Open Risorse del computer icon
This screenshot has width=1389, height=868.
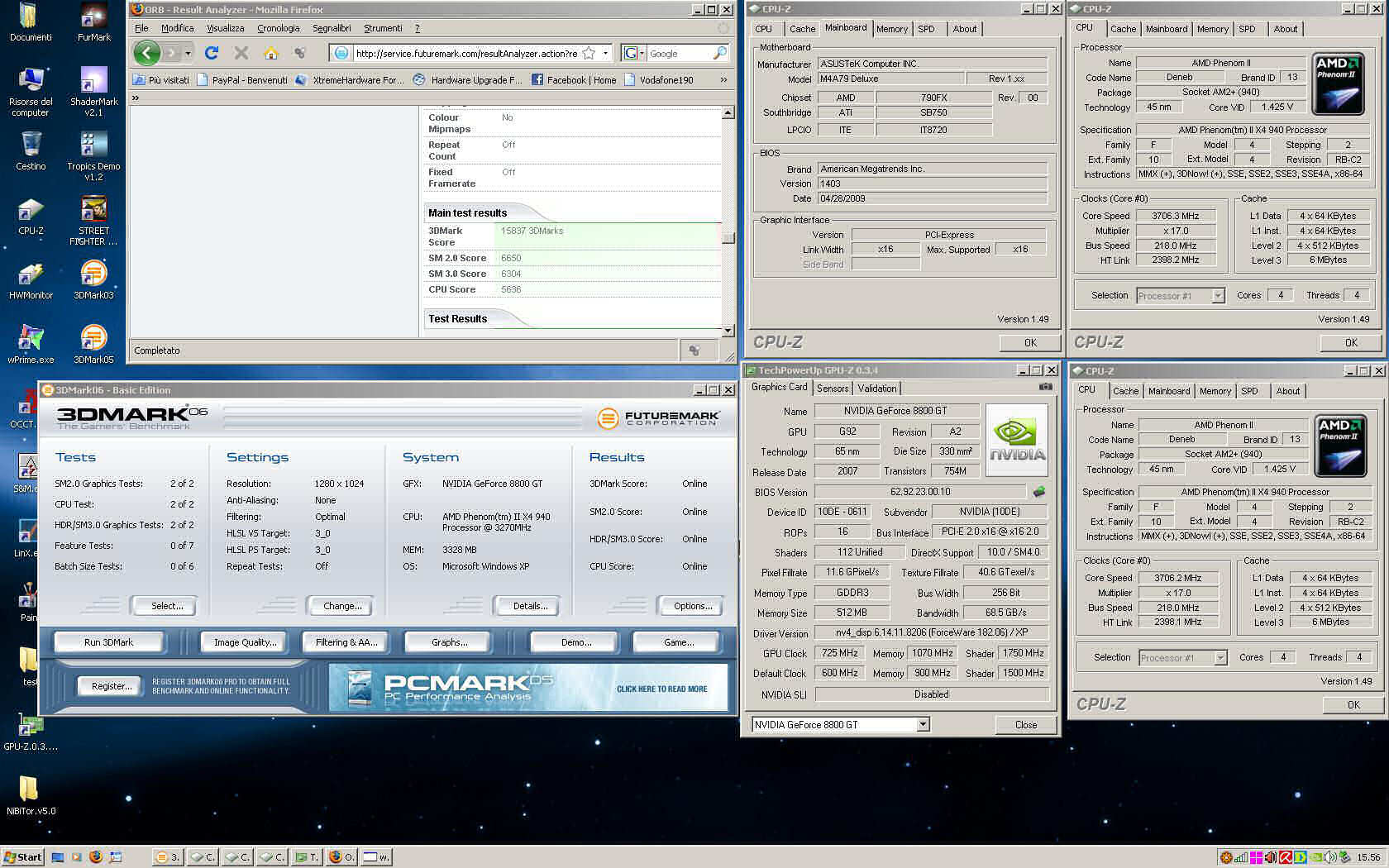[31, 91]
